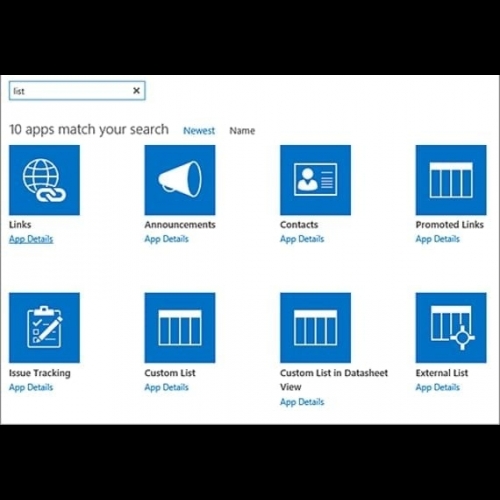Screen dimensions: 500x500
Task: Select the Custom List tile
Action: 180,328
